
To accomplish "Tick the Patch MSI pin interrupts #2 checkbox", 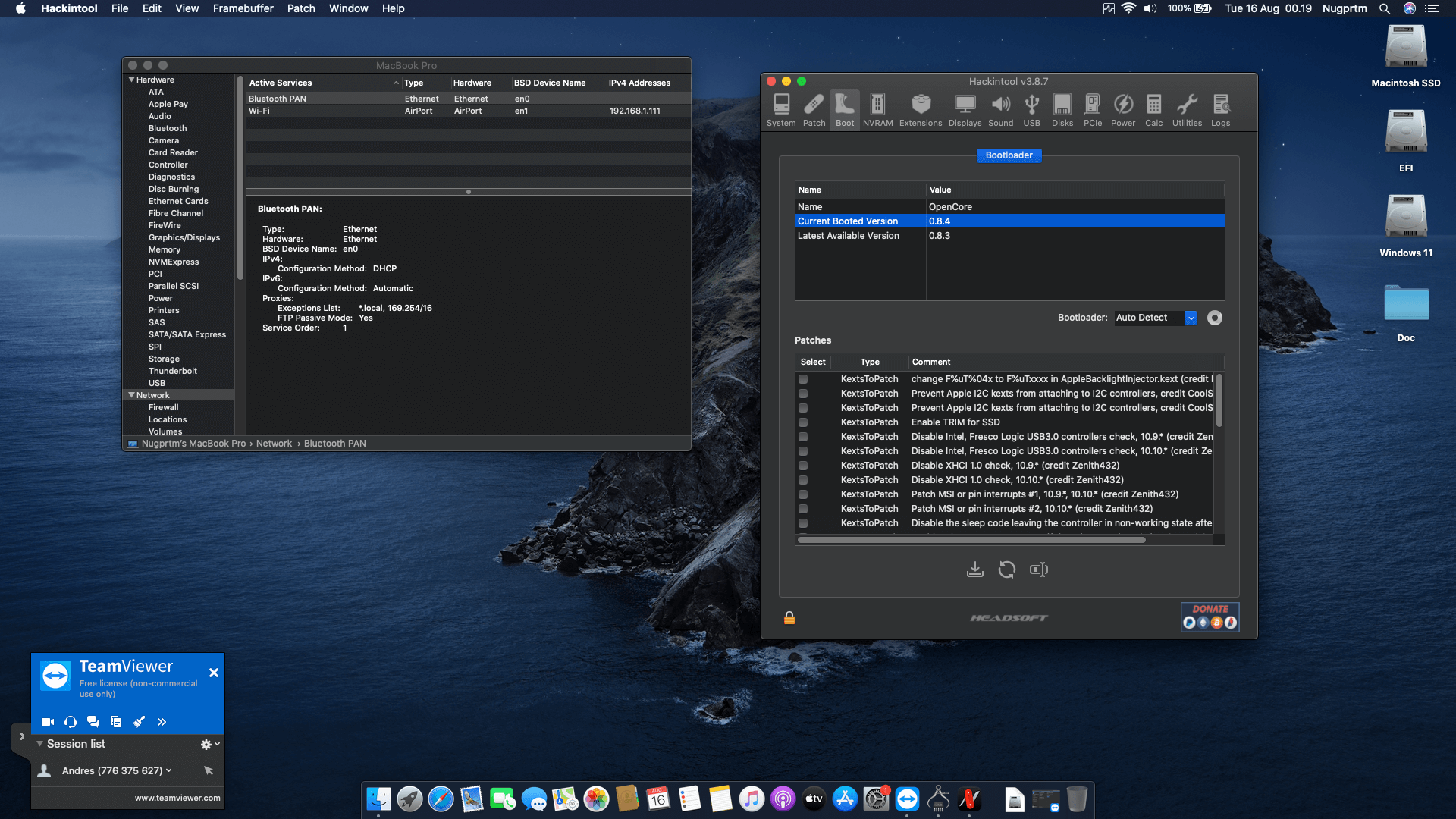I will click(x=803, y=509).
